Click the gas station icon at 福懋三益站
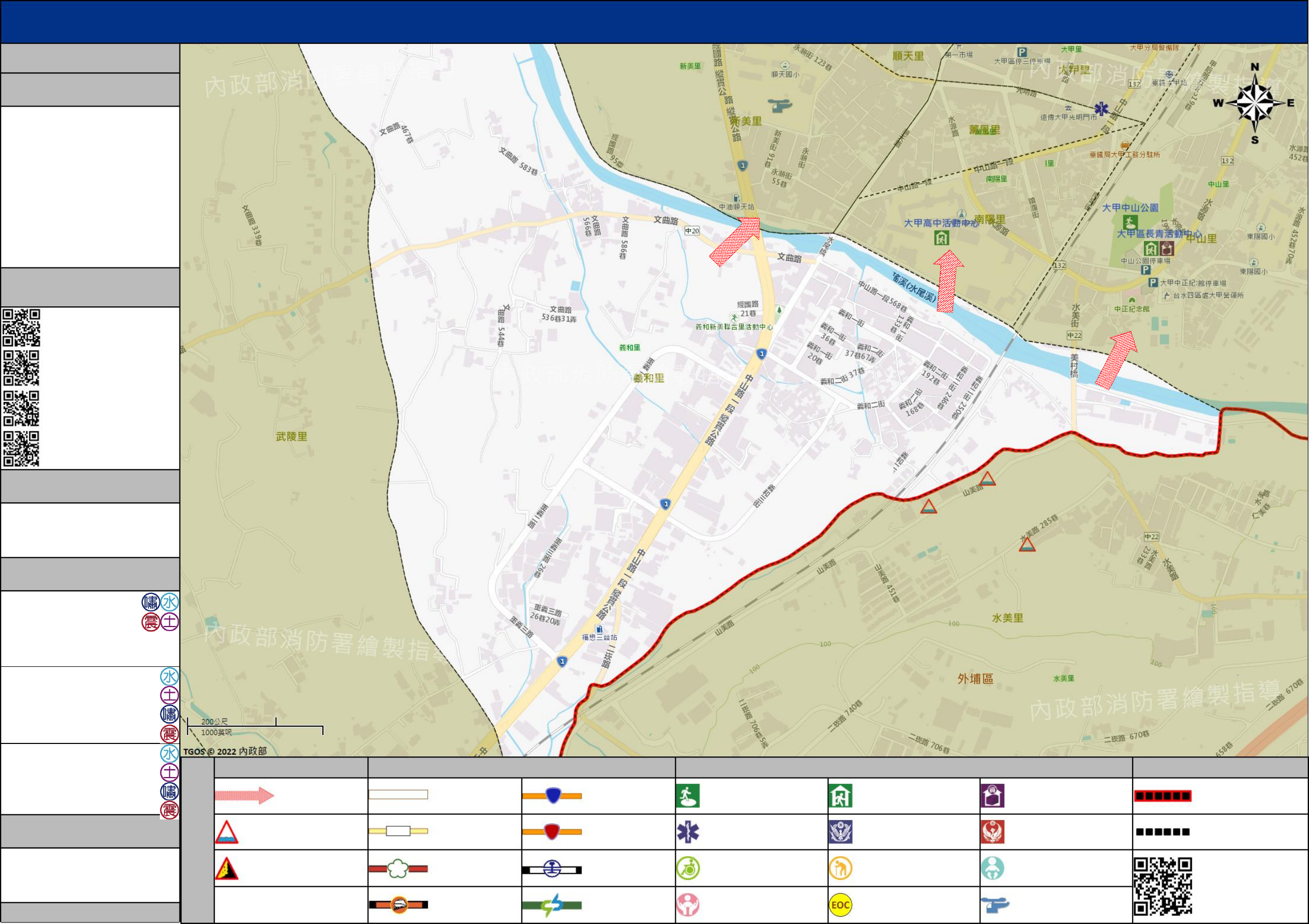 click(x=599, y=629)
